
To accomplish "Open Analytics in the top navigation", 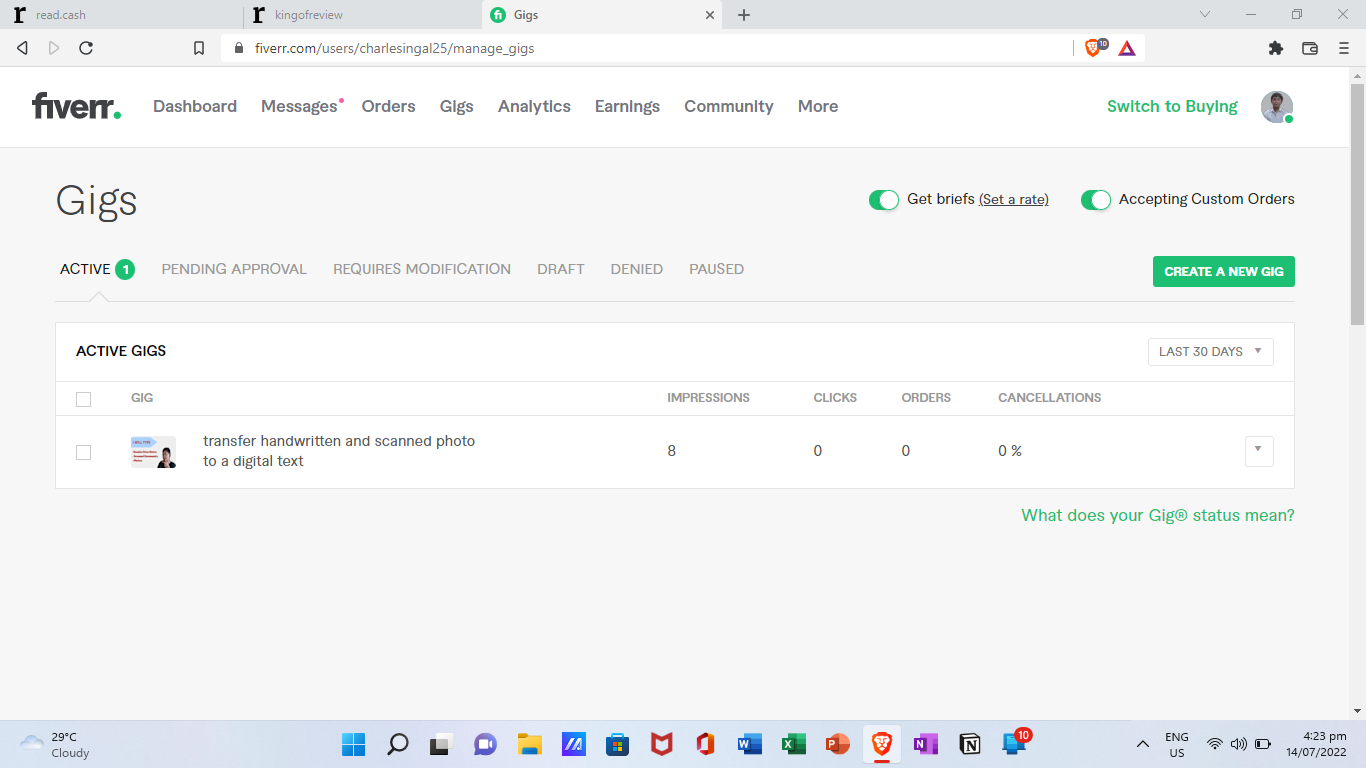I will (x=534, y=106).
